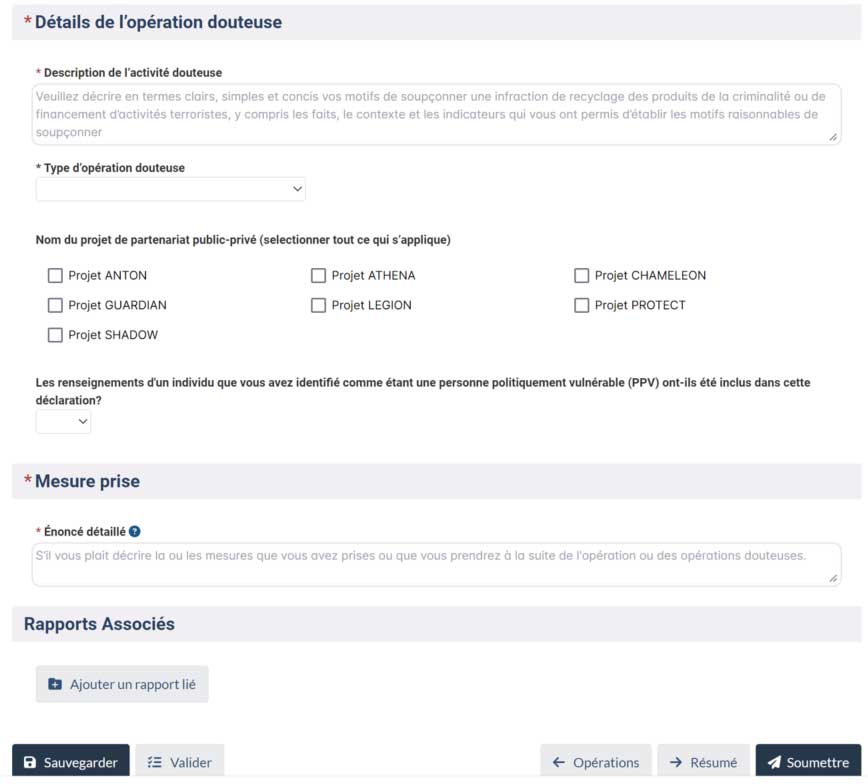Enable the Projet SHADOW checkbox
Screen dimensions: 868x784
[x=55, y=335]
